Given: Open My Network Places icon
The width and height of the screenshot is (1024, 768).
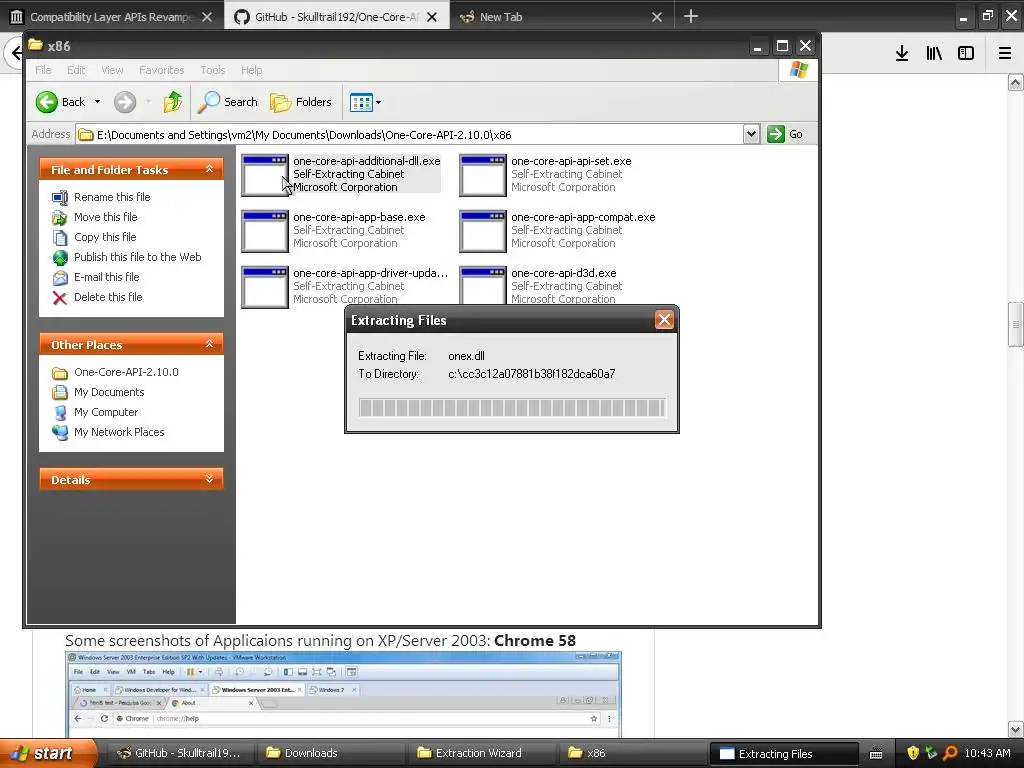Looking at the screenshot, I should (60, 432).
